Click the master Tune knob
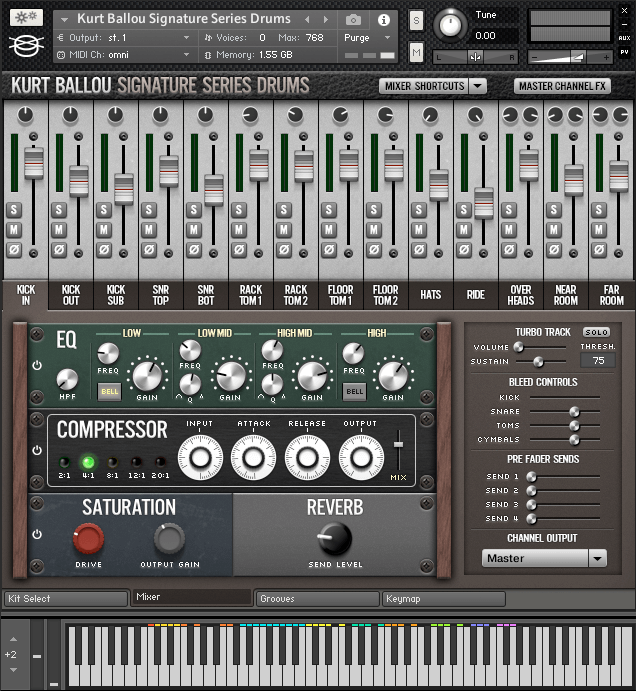 tap(450, 26)
